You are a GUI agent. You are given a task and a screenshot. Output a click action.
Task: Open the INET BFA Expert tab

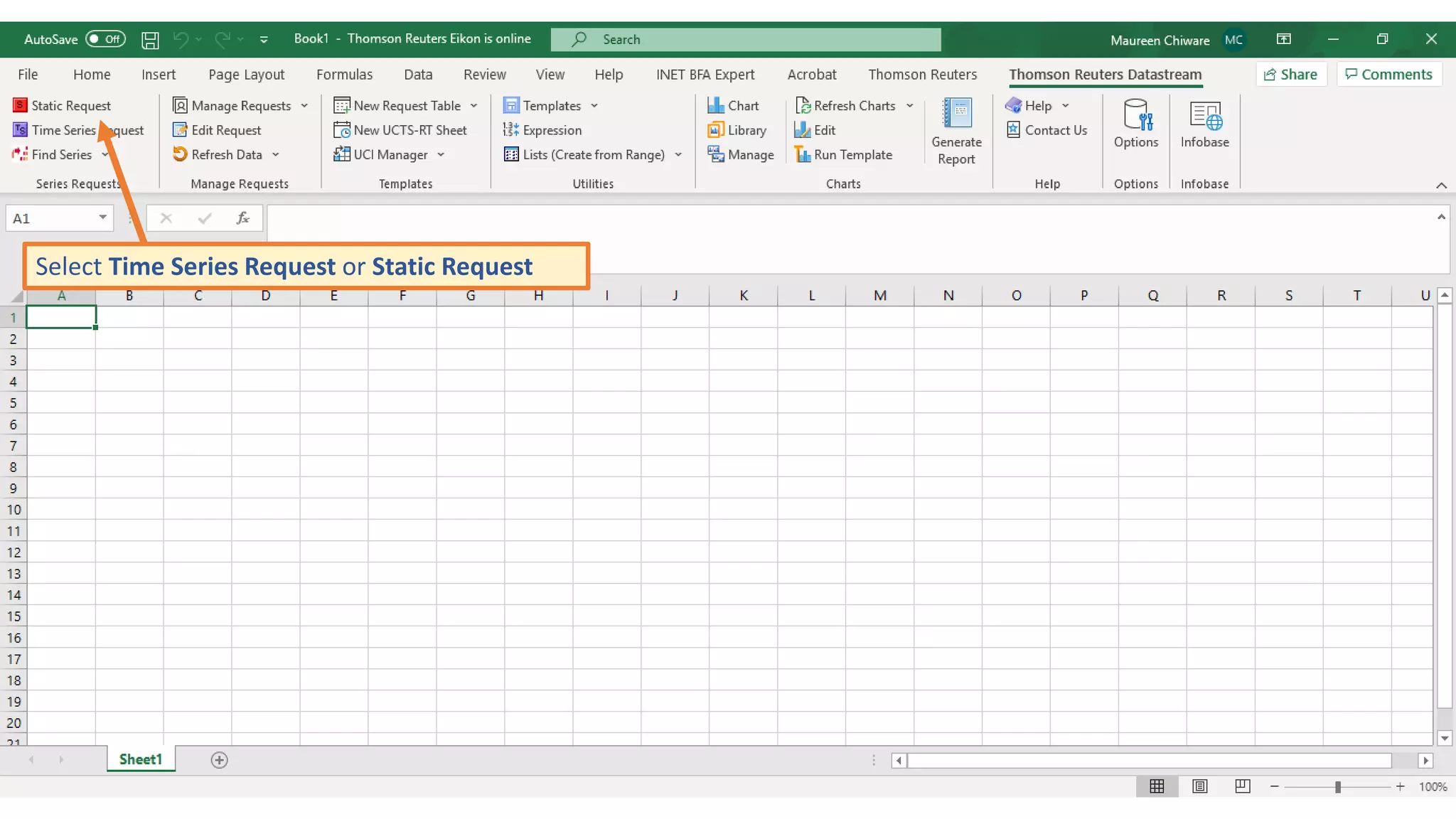[705, 74]
